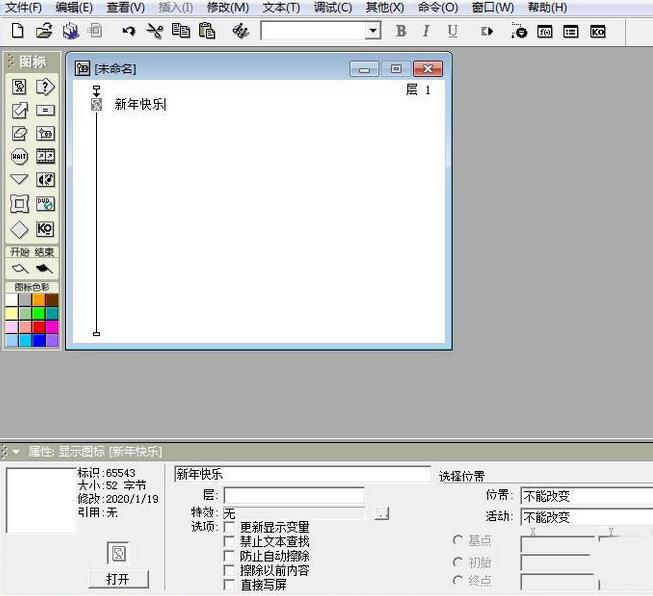Enable 防止自动擦除 checkbox
This screenshot has width=653, height=596.
point(229,556)
